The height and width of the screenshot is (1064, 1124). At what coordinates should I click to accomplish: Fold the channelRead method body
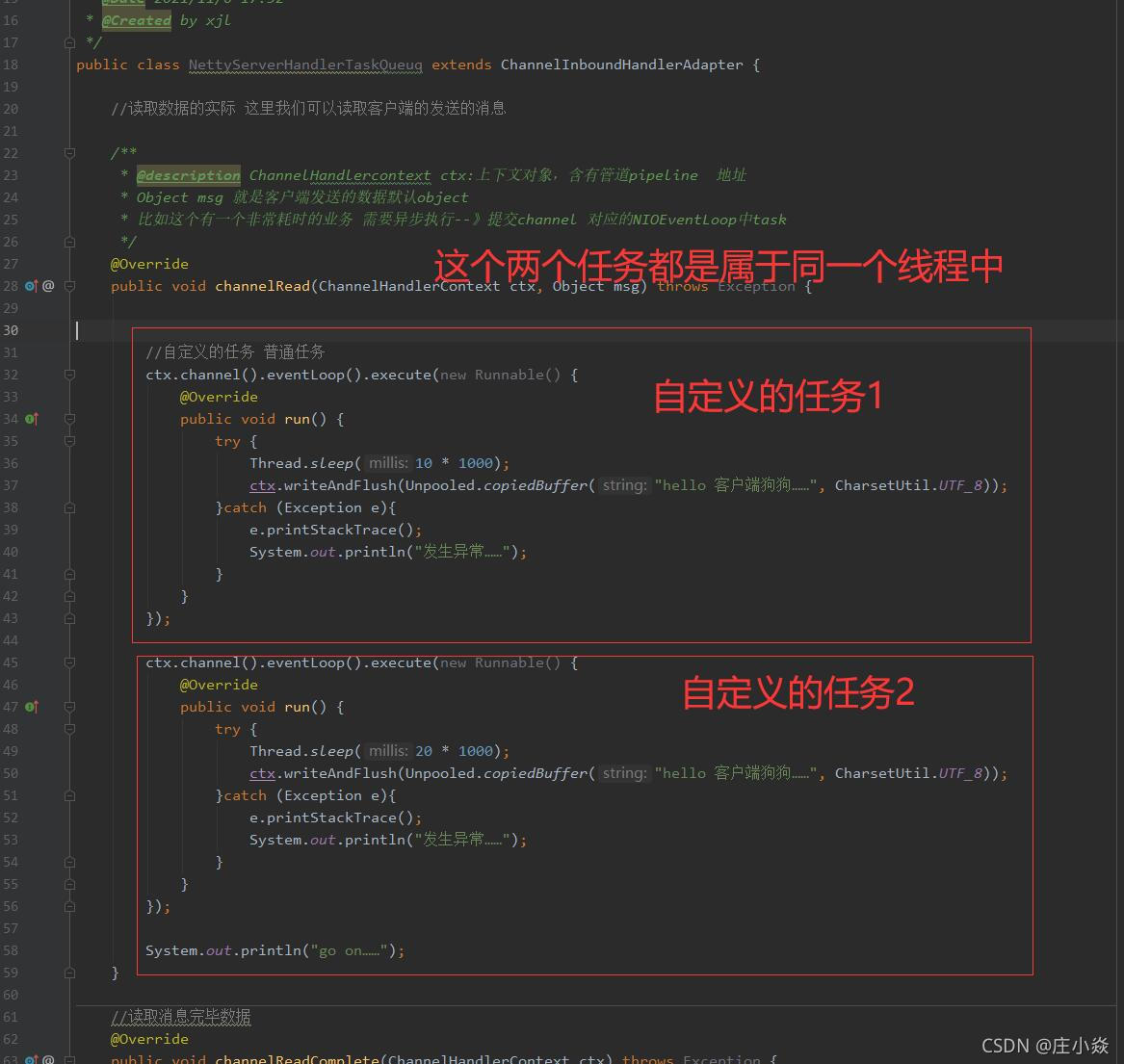click(x=70, y=285)
